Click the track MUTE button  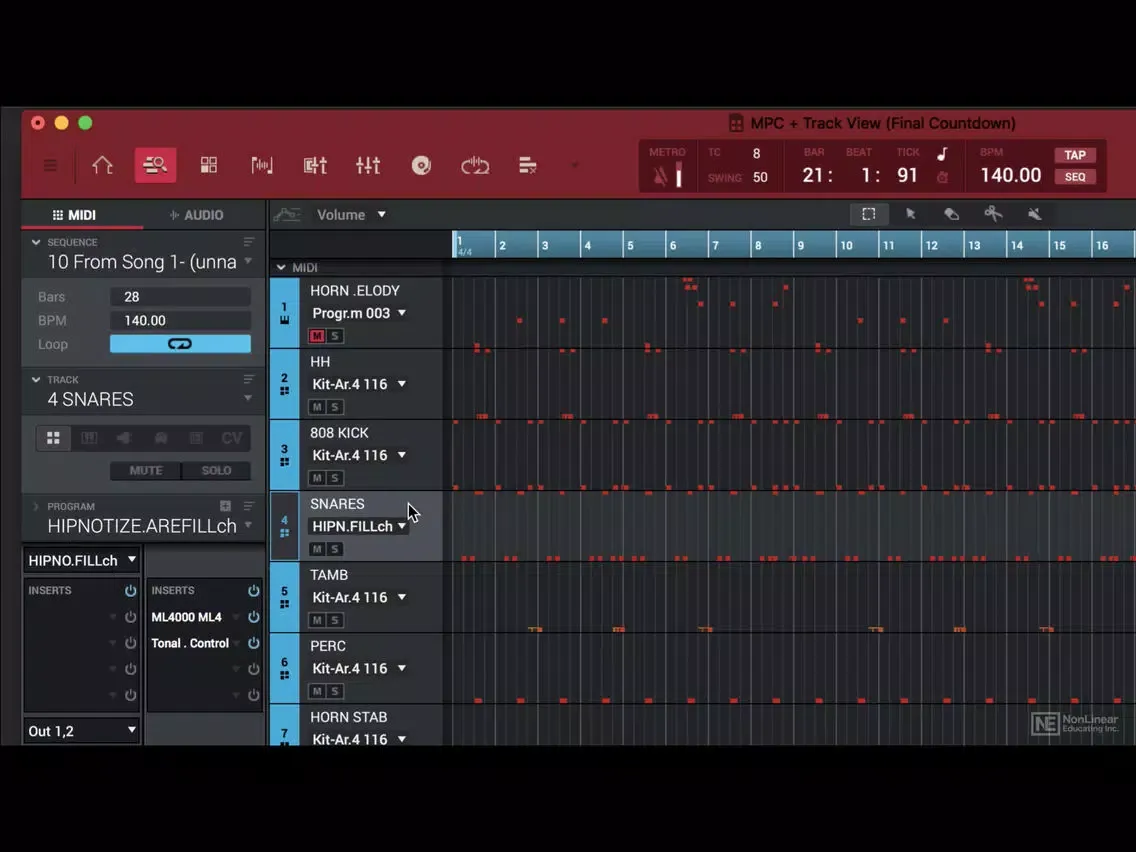(146, 470)
